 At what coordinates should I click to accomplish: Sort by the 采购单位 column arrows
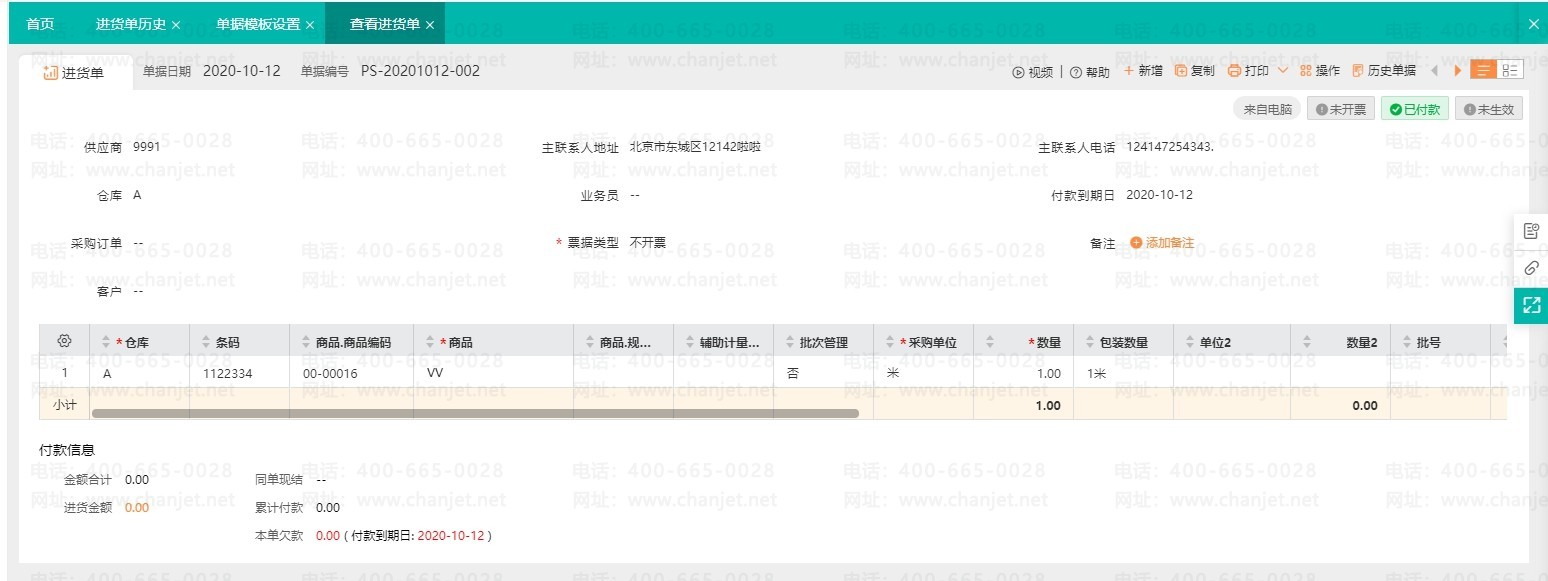coord(889,343)
